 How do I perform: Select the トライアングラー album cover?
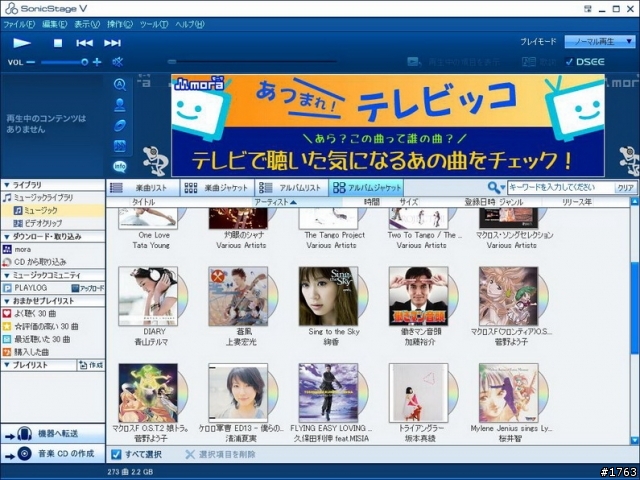419,393
